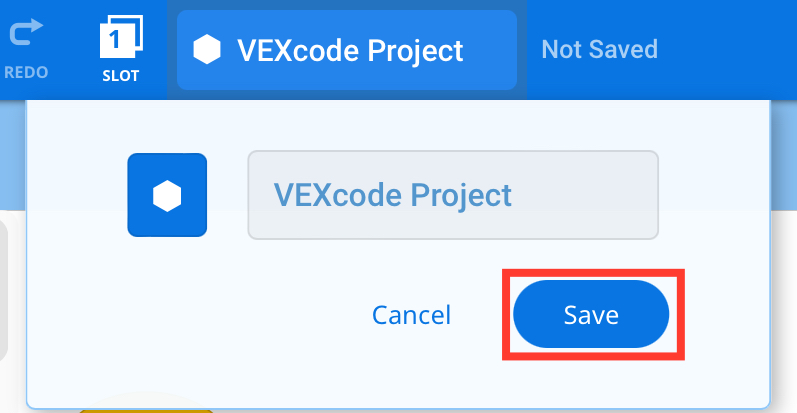The width and height of the screenshot is (797, 413).
Task: Choose the SLOT label under the number
Action: (120, 75)
